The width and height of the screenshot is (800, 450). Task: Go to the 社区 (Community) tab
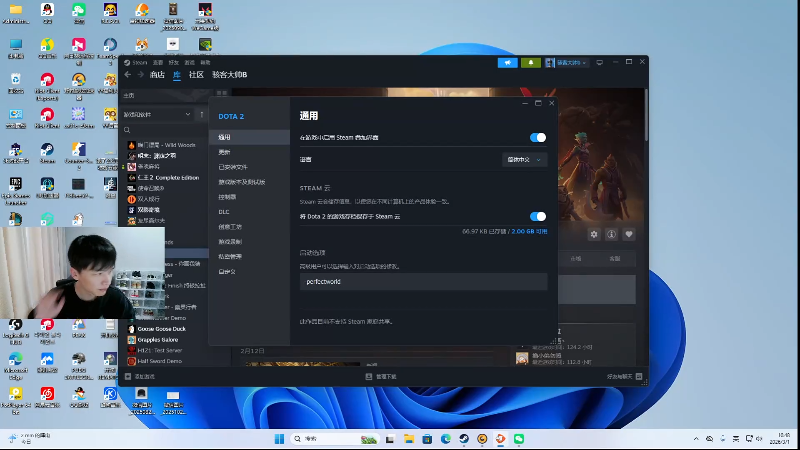(196, 74)
